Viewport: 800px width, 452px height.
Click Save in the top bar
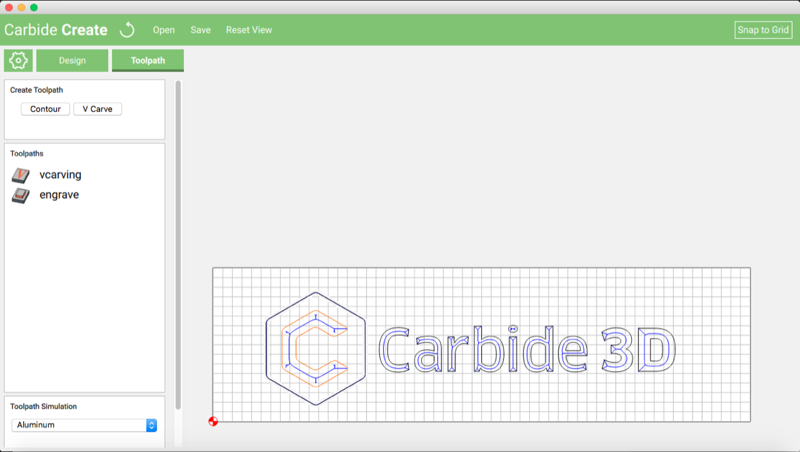[201, 30]
